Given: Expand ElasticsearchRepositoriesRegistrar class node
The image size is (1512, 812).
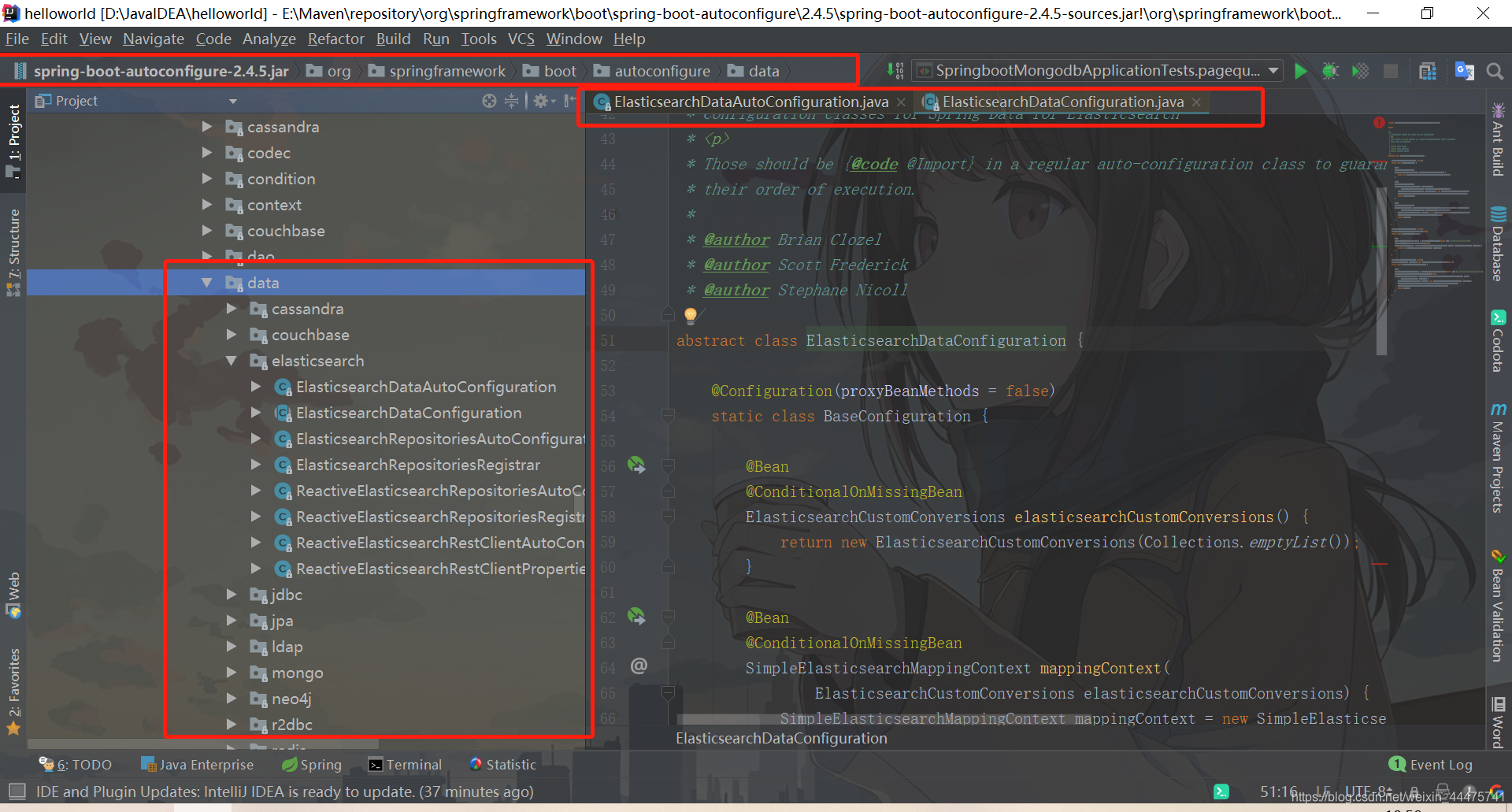Looking at the screenshot, I should [256, 465].
